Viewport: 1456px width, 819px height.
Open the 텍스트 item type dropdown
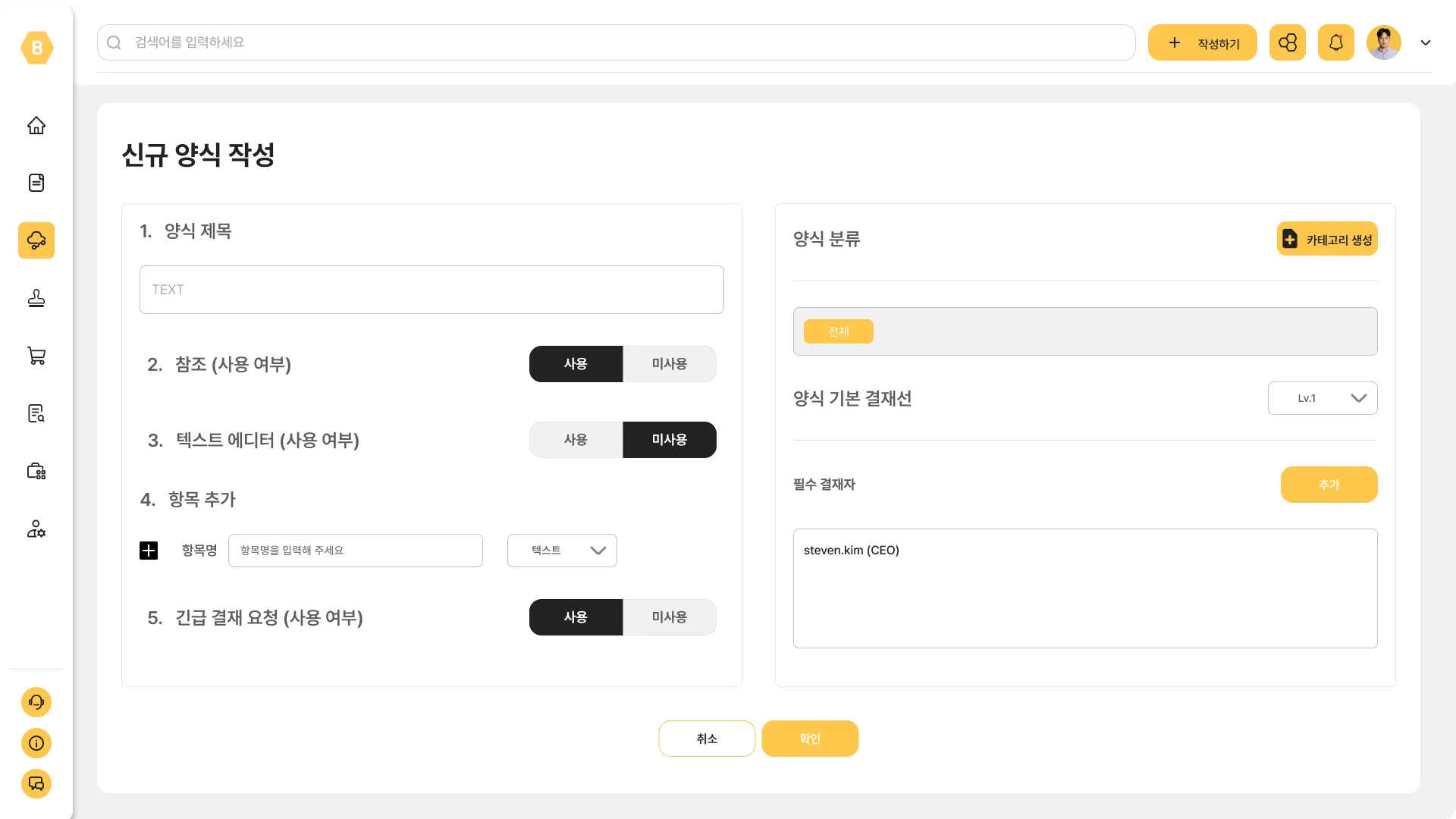point(562,551)
